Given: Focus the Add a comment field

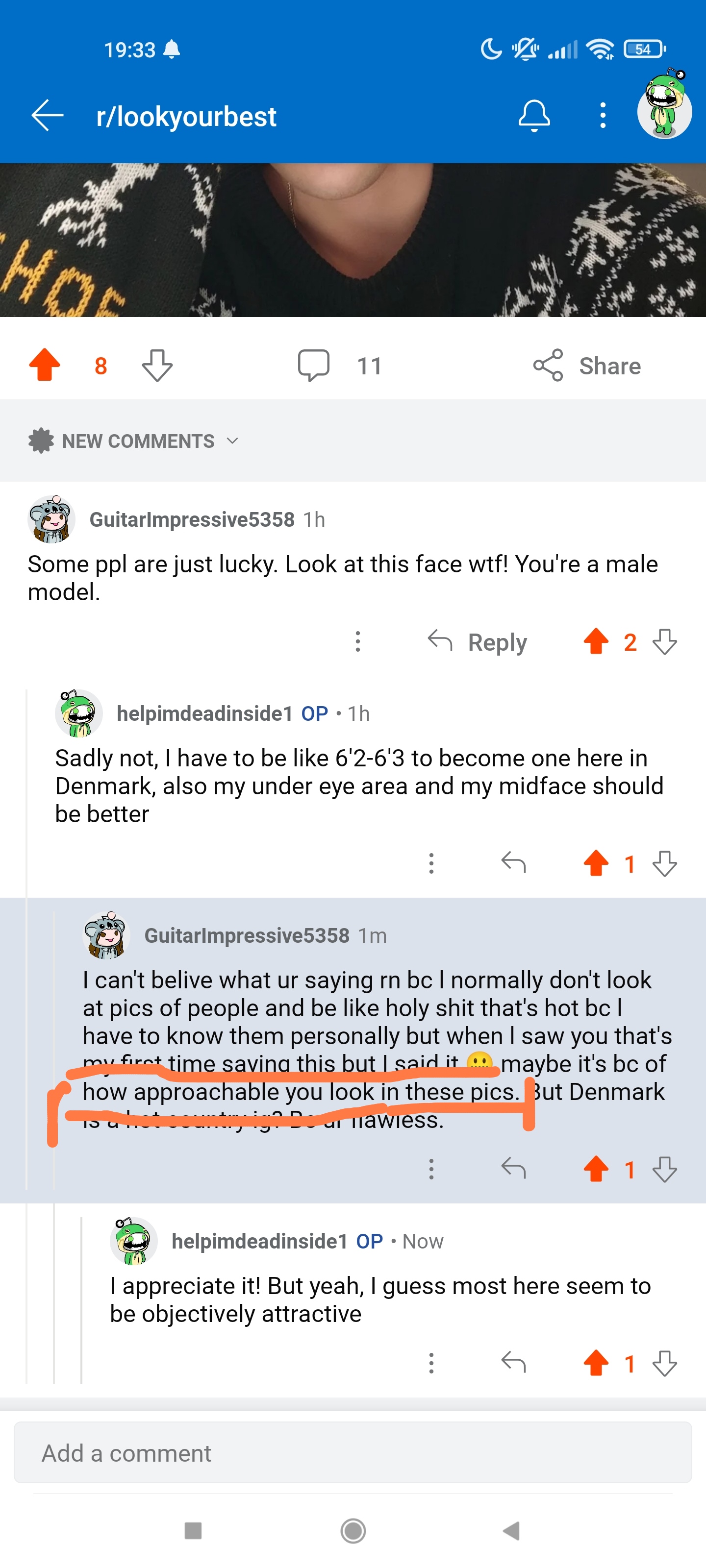Looking at the screenshot, I should pos(353,1453).
